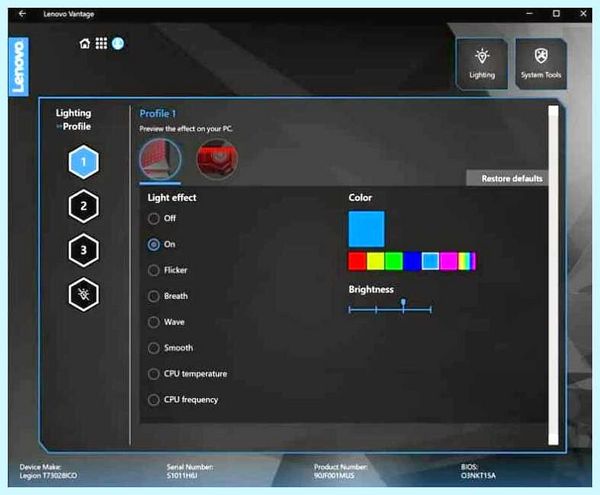Choose the CPU frequency light effect
This screenshot has width=600, height=495.
coord(183,400)
